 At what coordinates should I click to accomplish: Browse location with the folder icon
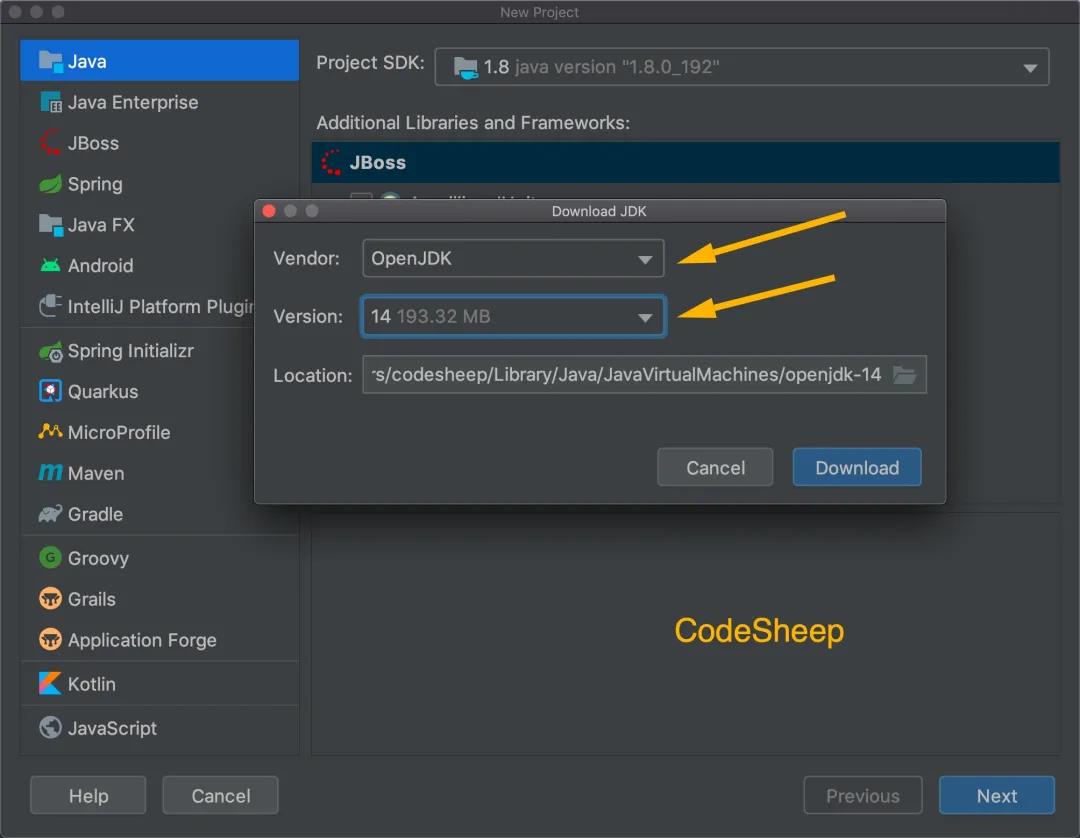904,375
